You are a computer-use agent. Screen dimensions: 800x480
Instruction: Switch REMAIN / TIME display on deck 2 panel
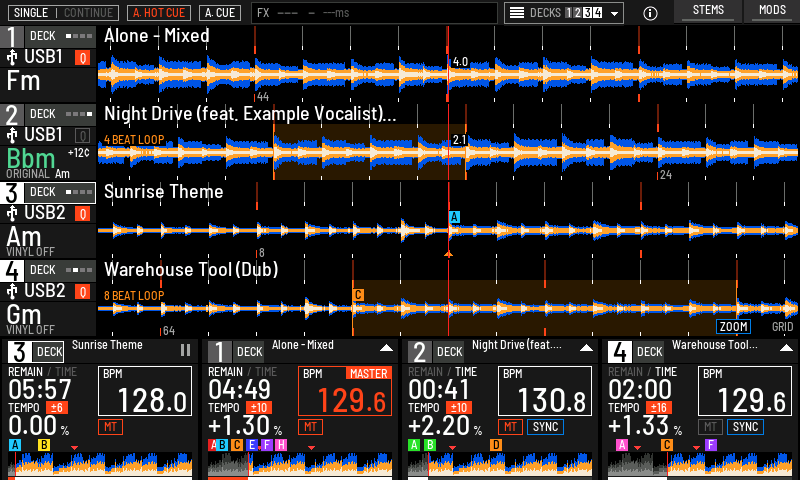[442, 372]
